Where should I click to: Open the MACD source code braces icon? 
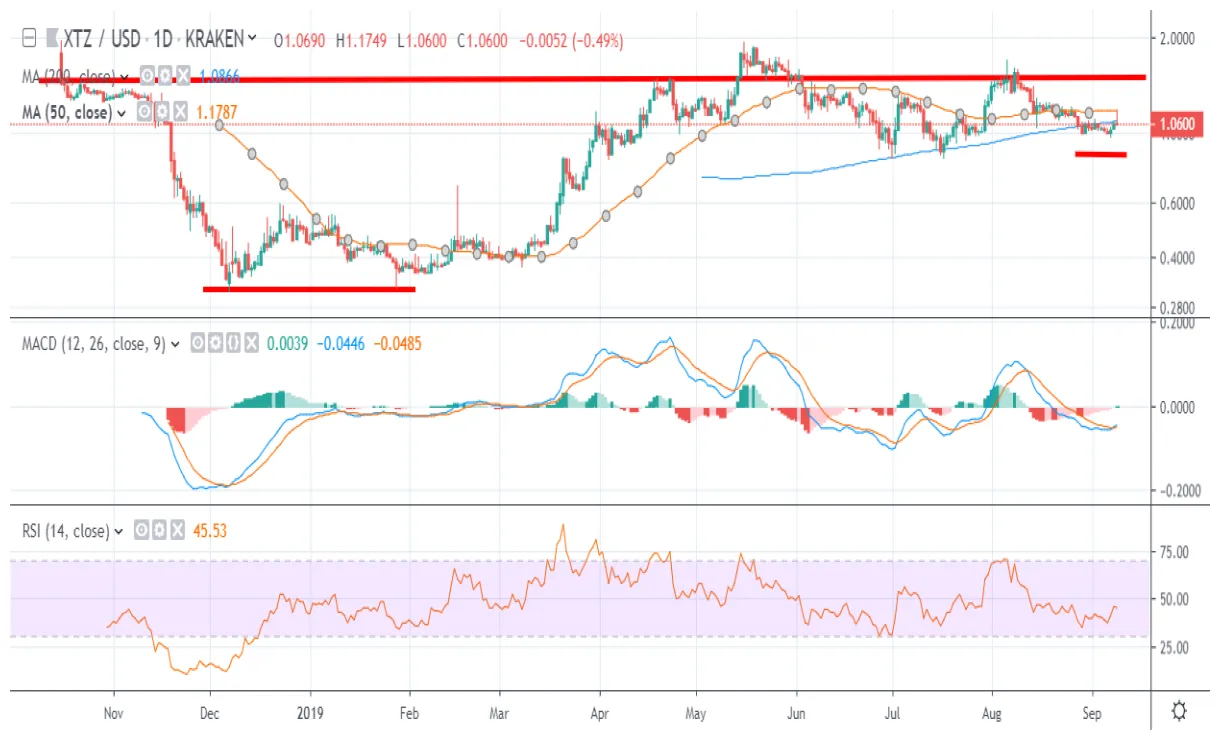(233, 343)
